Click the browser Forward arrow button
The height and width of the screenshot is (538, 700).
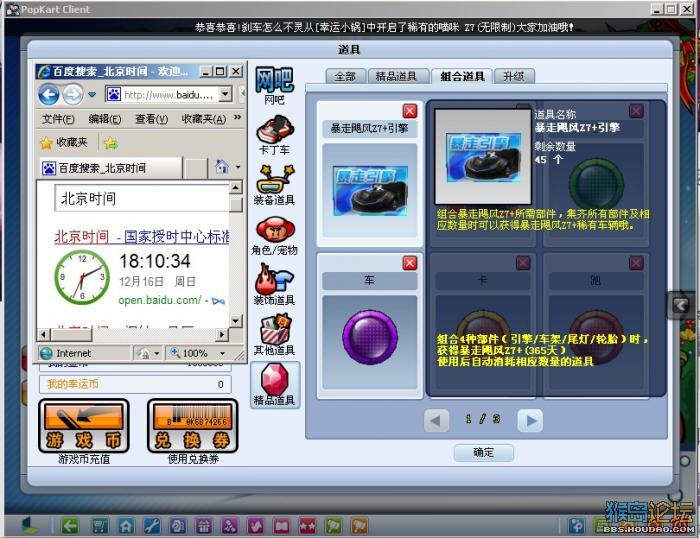72,94
